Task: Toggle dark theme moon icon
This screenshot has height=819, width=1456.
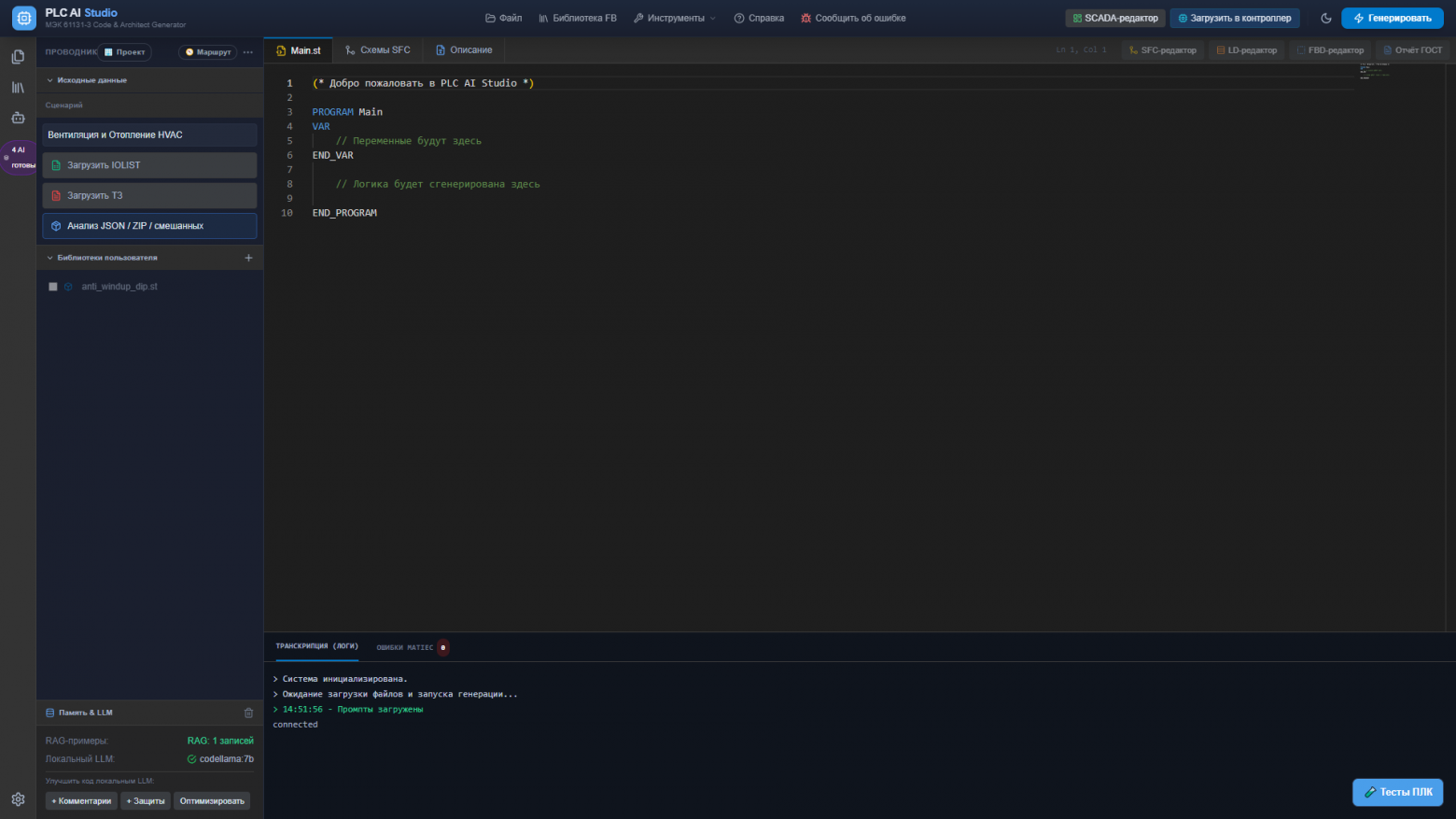Action: pos(1326,18)
